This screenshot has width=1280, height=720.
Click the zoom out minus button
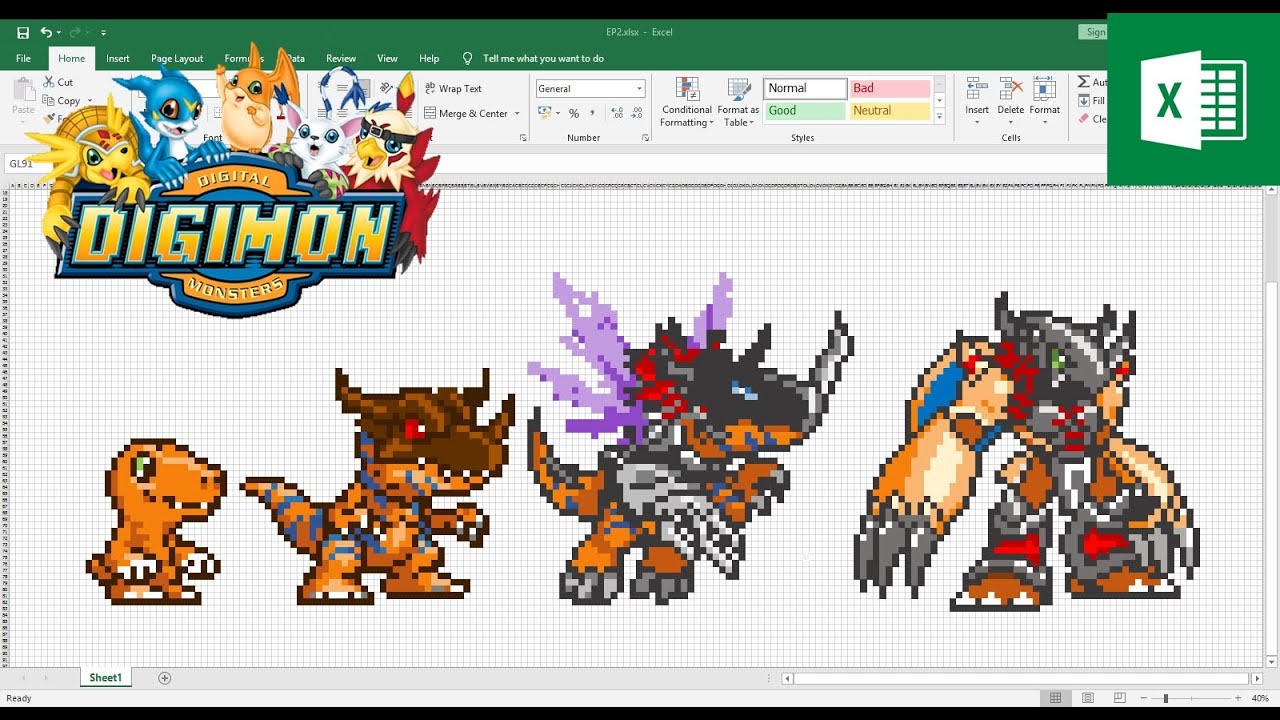(x=1142, y=698)
